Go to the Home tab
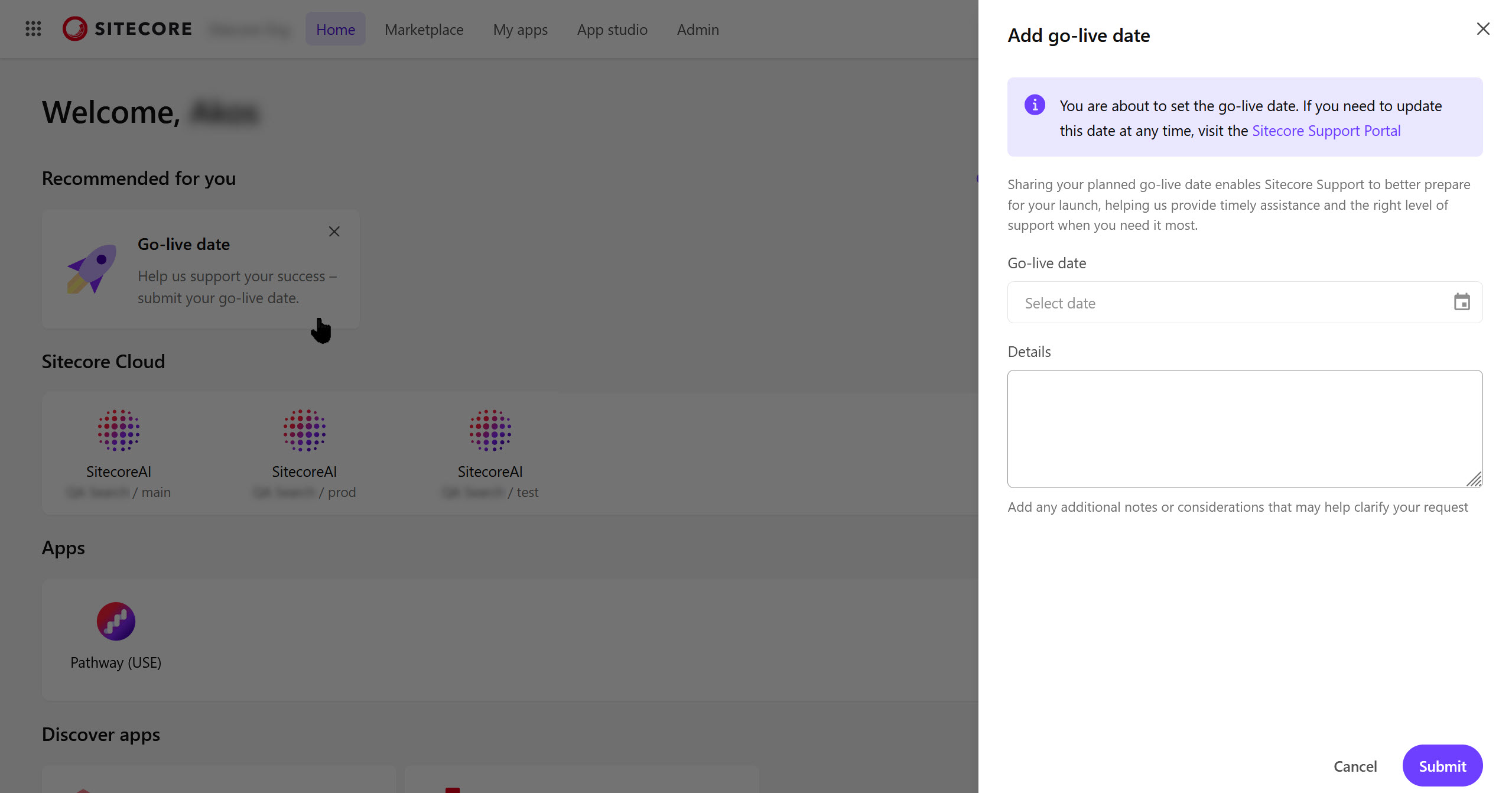The width and height of the screenshot is (1512, 793). point(336,29)
